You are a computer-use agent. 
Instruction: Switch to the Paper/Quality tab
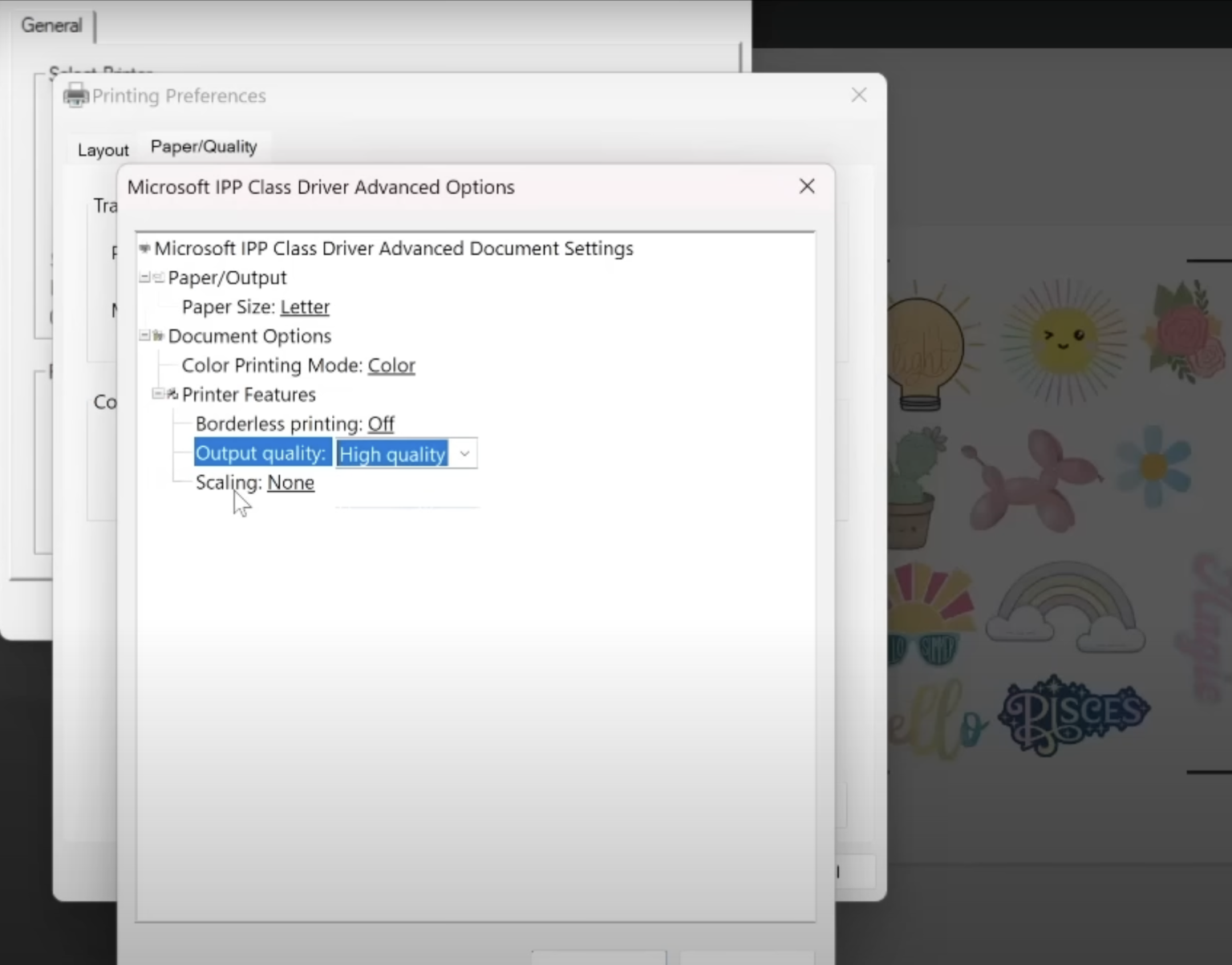204,147
